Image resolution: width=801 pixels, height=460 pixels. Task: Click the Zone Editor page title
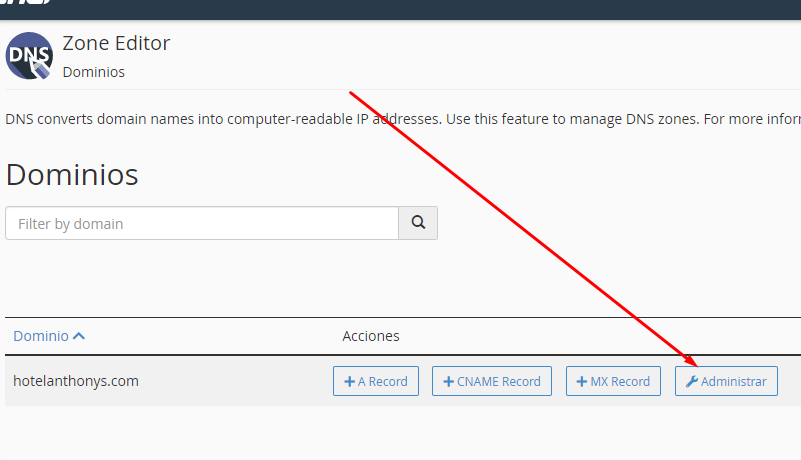tap(116, 43)
